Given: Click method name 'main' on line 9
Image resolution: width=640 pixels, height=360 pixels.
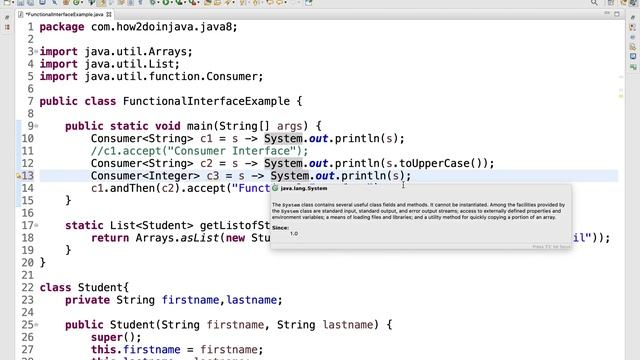Looking at the screenshot, I should pyautogui.click(x=200, y=126).
